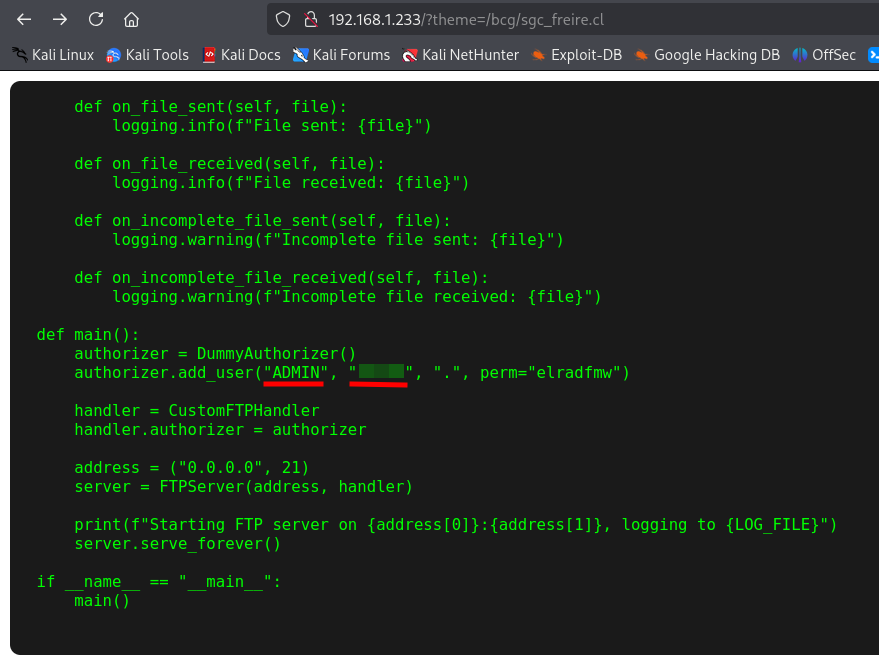The width and height of the screenshot is (879, 667).
Task: Open the Exploit-DB bookmark
Action: click(581, 55)
